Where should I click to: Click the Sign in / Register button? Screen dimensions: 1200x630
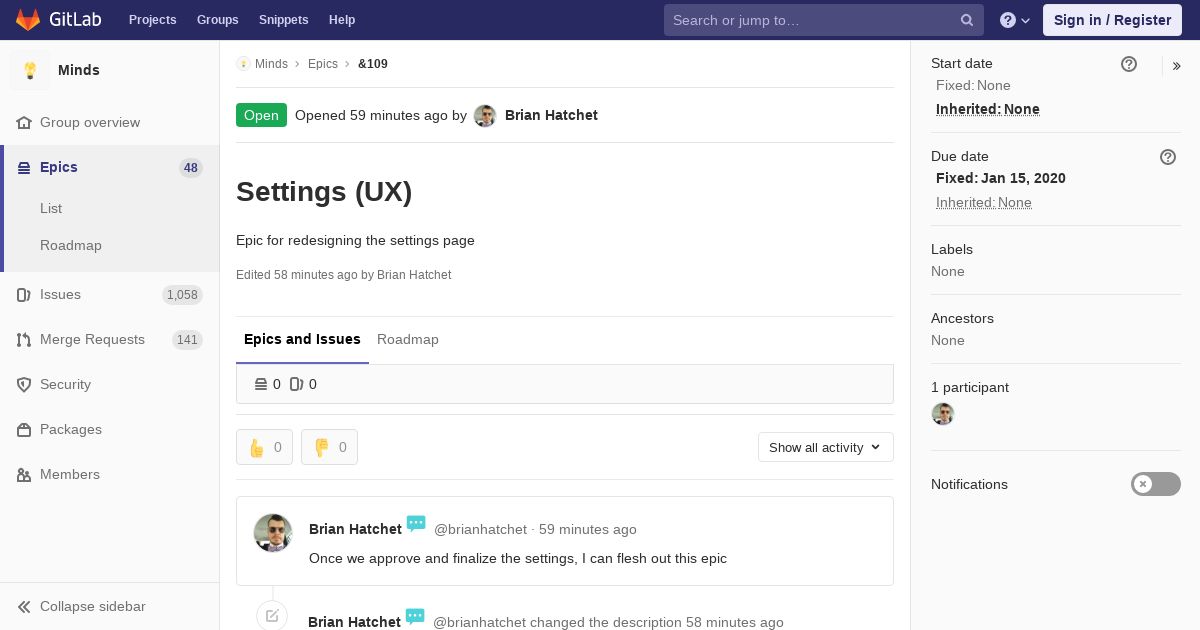click(1112, 20)
